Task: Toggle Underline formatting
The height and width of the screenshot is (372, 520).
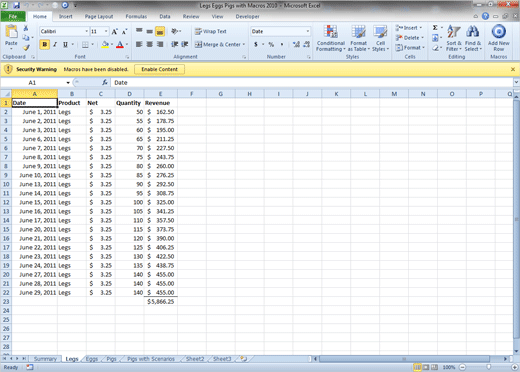Action: (65, 44)
